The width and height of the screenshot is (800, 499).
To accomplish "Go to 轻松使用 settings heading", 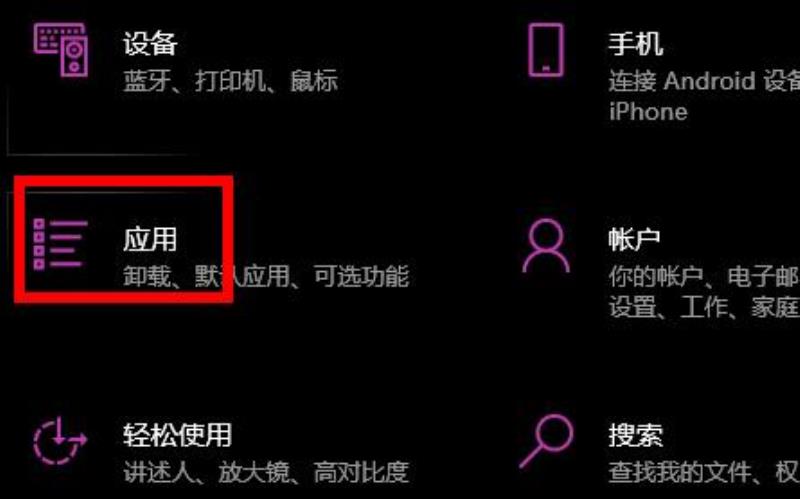I will (x=177, y=435).
